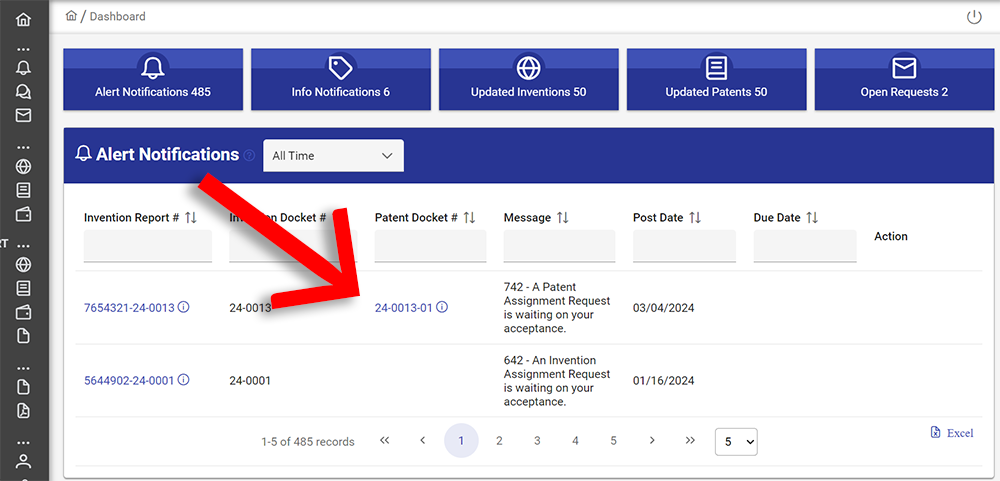Go to page 3 of records

(x=538, y=441)
